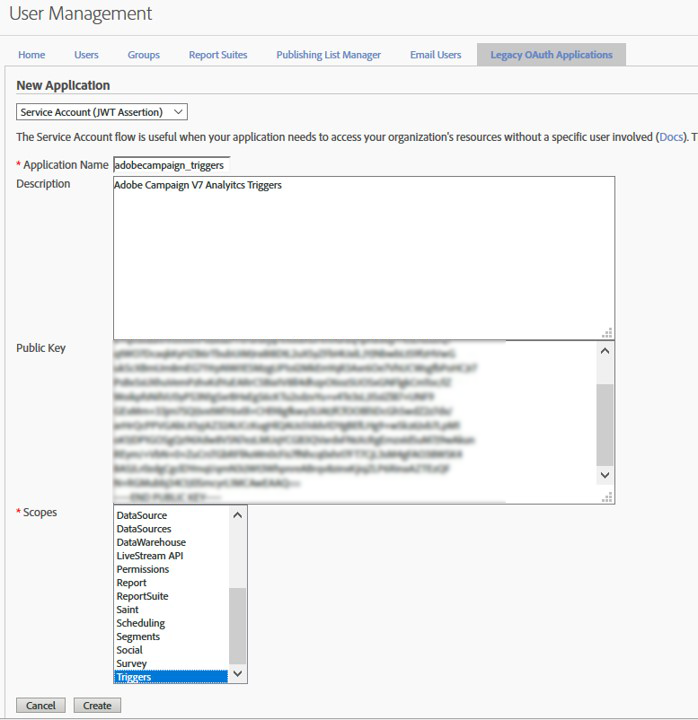Screen dimensions: 698x720
Task: Select Social scope
Action: pyautogui.click(x=171, y=650)
